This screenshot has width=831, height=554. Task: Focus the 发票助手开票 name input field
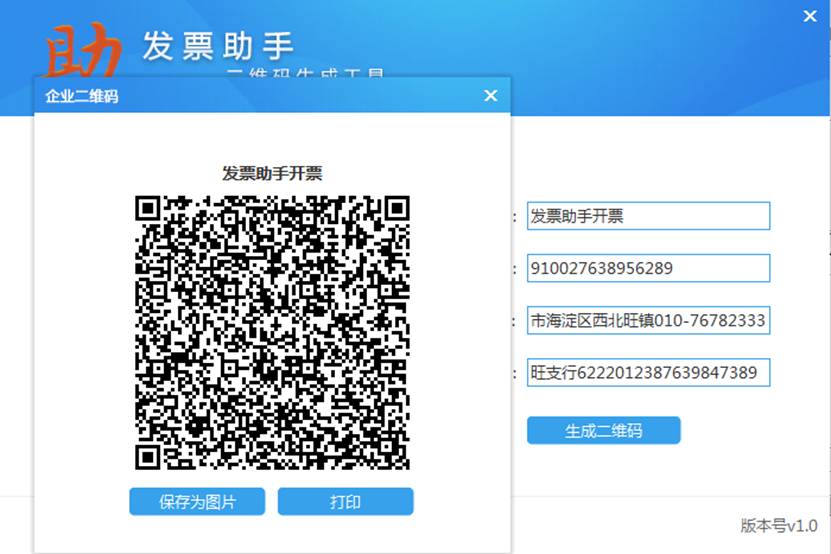[x=648, y=216]
